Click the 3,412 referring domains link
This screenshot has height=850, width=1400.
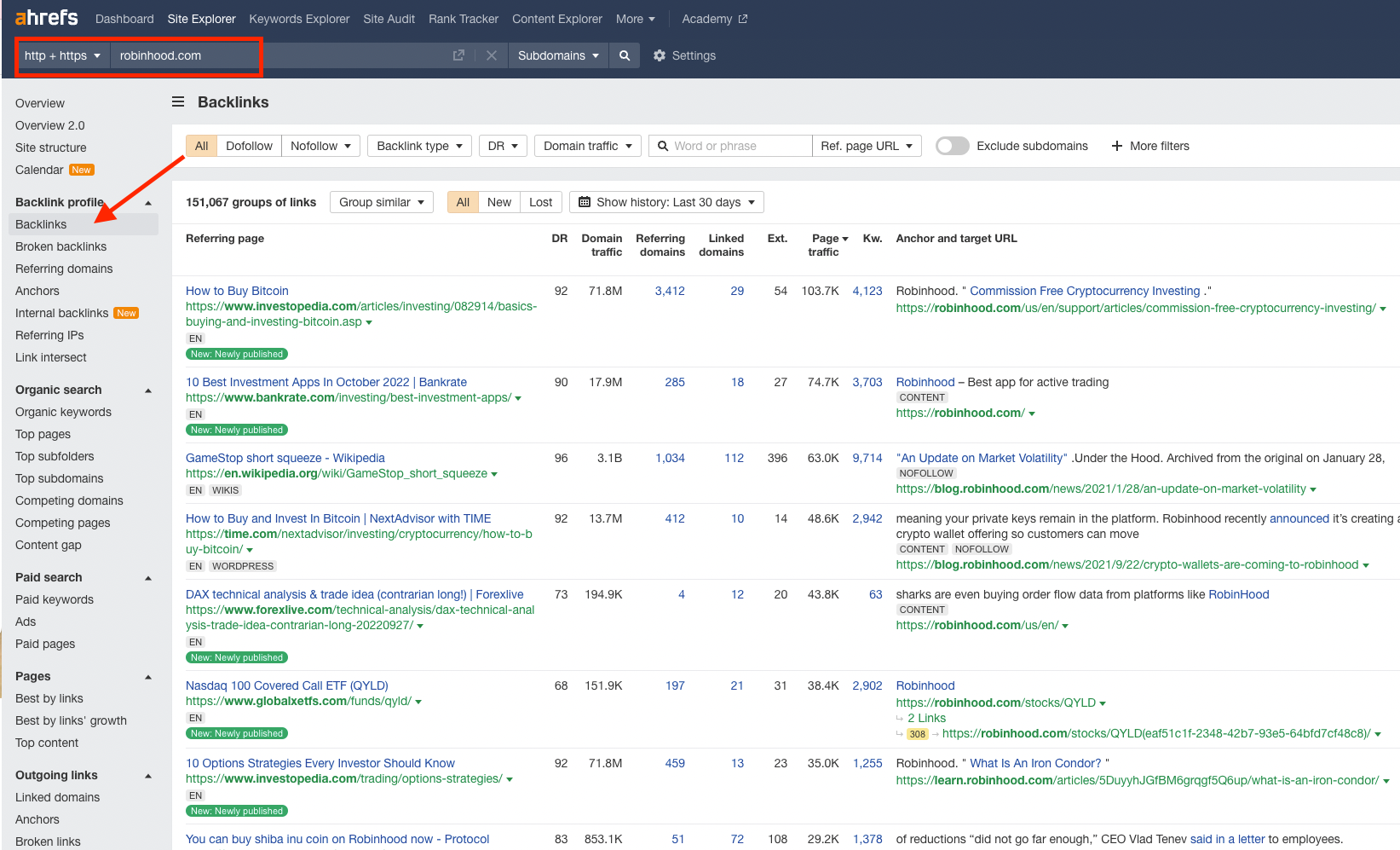coord(670,291)
